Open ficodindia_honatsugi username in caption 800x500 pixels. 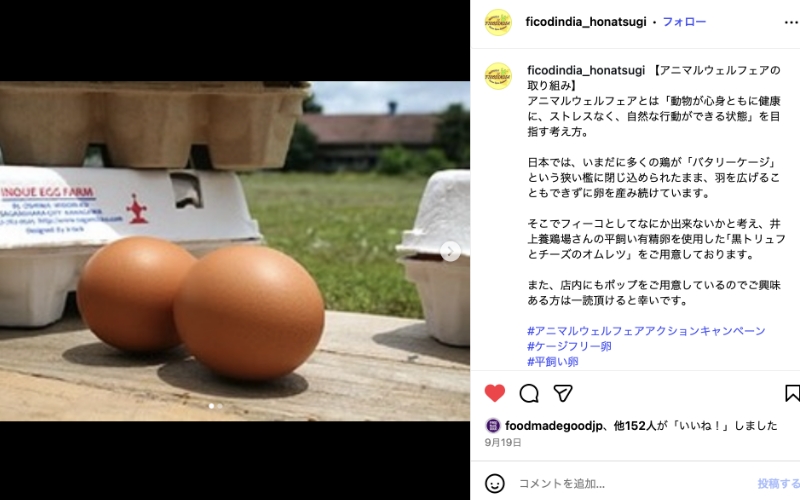586,70
